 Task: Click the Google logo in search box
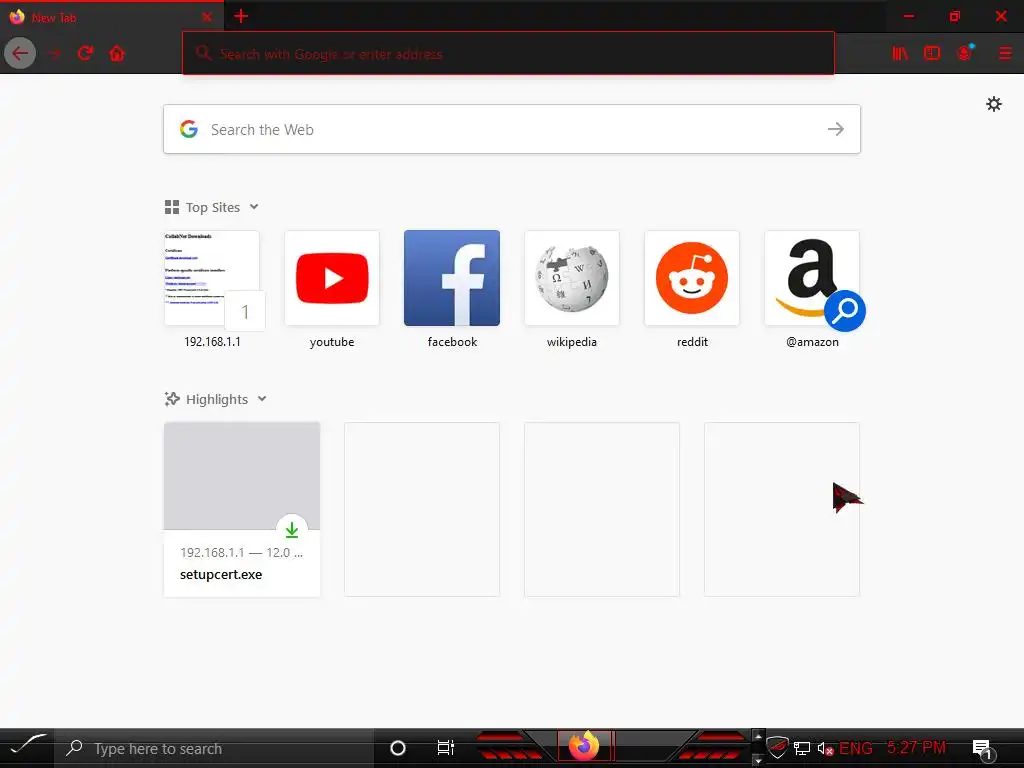pos(189,129)
